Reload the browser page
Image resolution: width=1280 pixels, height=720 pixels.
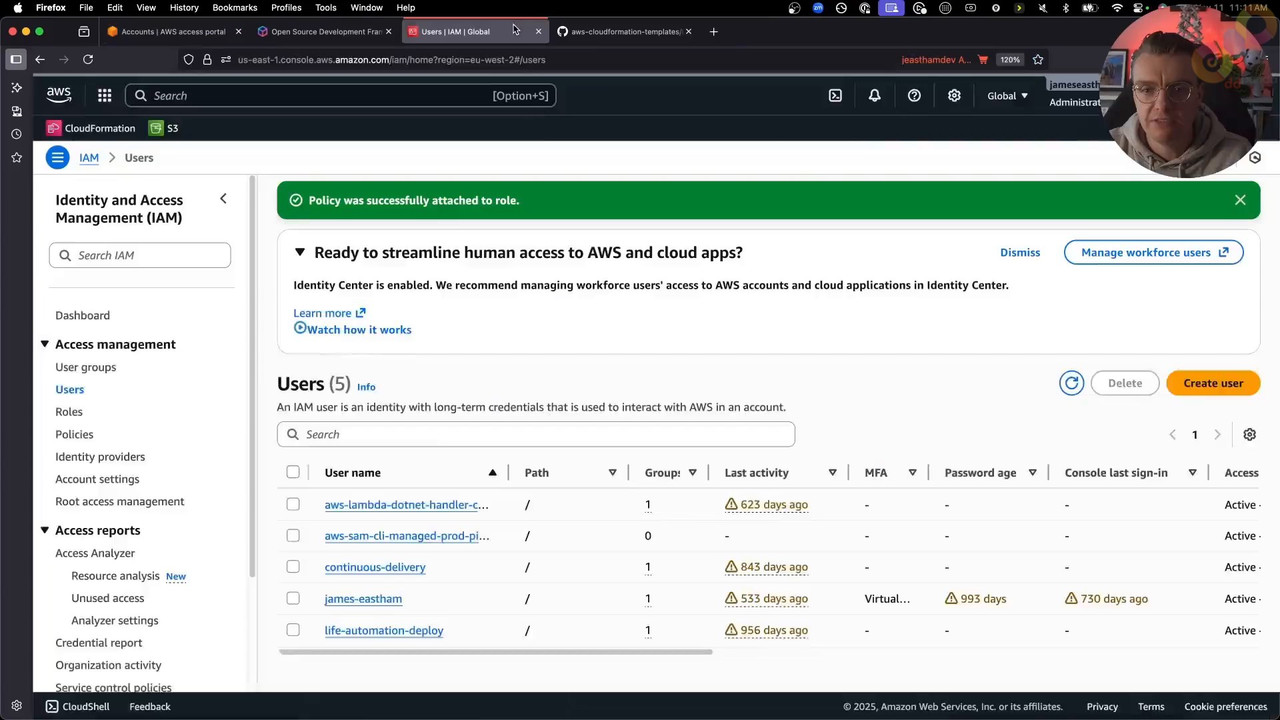tap(88, 59)
